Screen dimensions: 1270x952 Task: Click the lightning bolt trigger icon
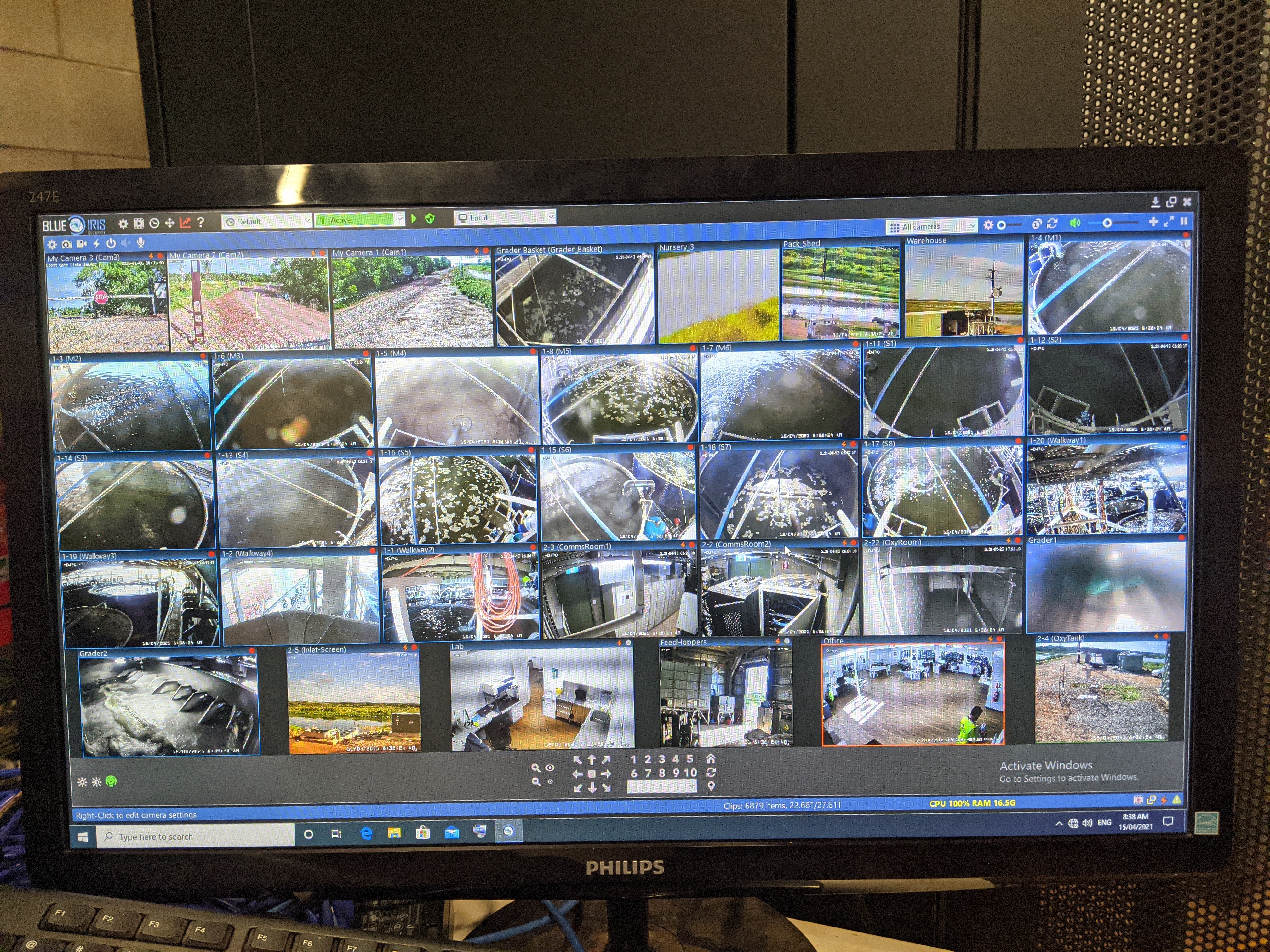tap(96, 244)
